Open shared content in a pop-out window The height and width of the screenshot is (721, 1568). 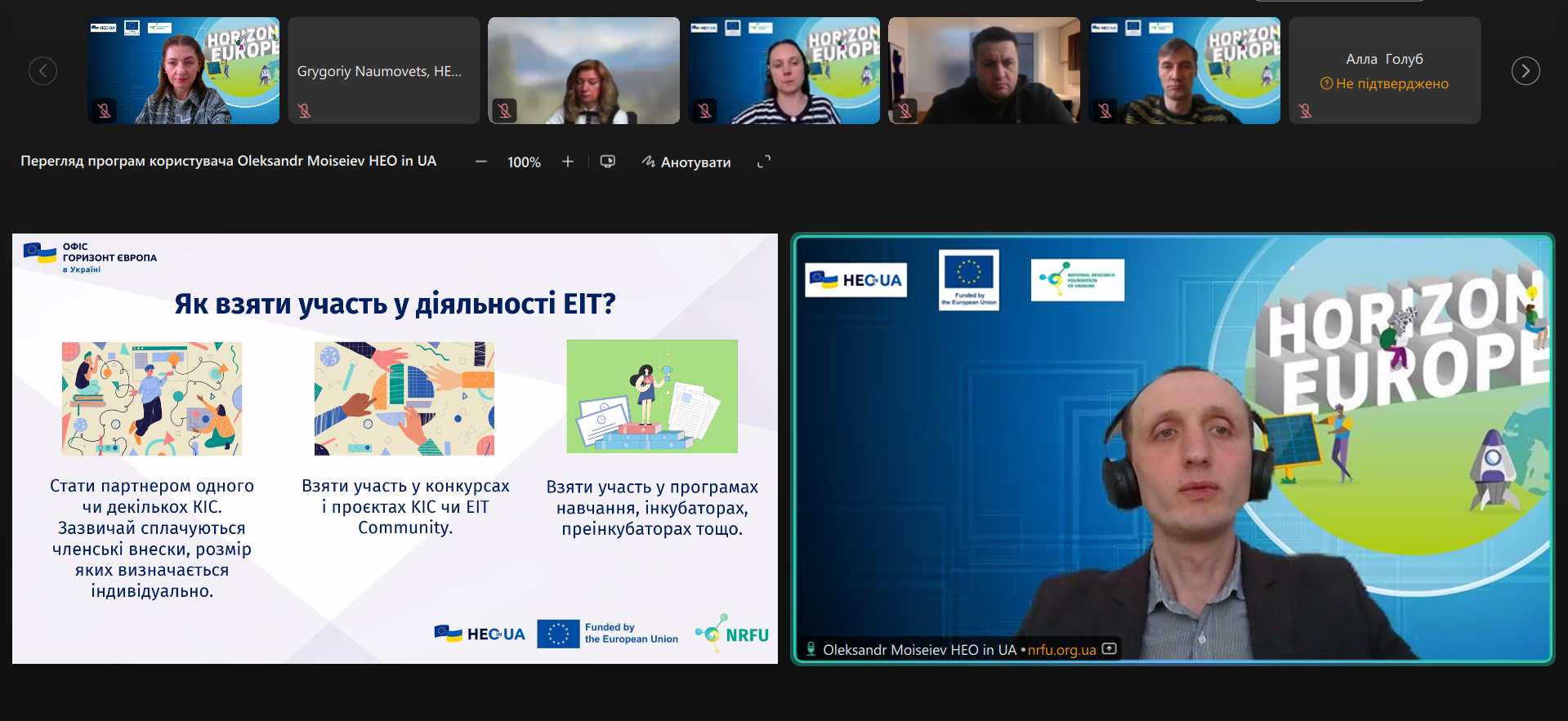click(608, 162)
